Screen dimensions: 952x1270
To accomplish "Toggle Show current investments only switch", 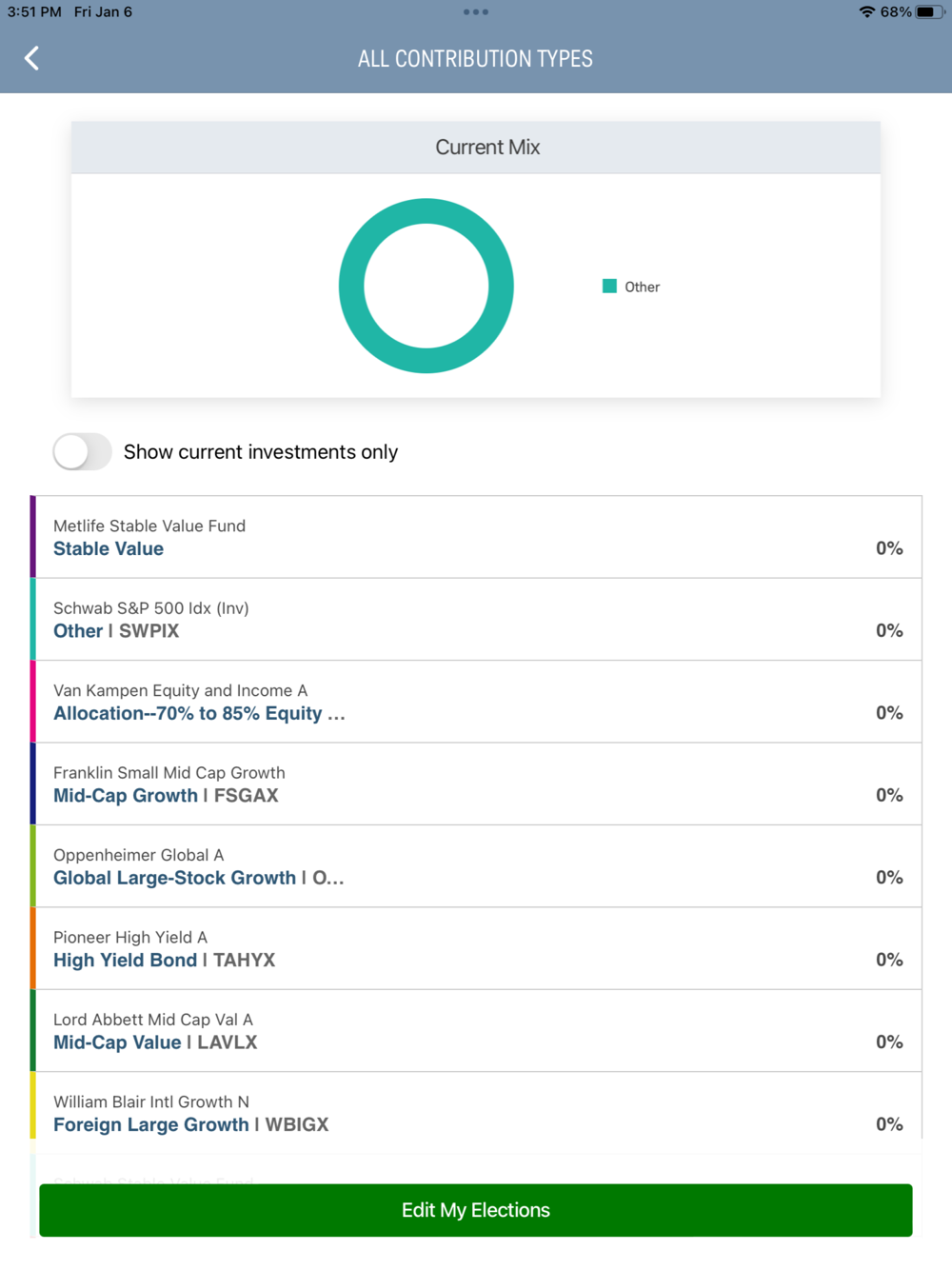I will click(82, 452).
